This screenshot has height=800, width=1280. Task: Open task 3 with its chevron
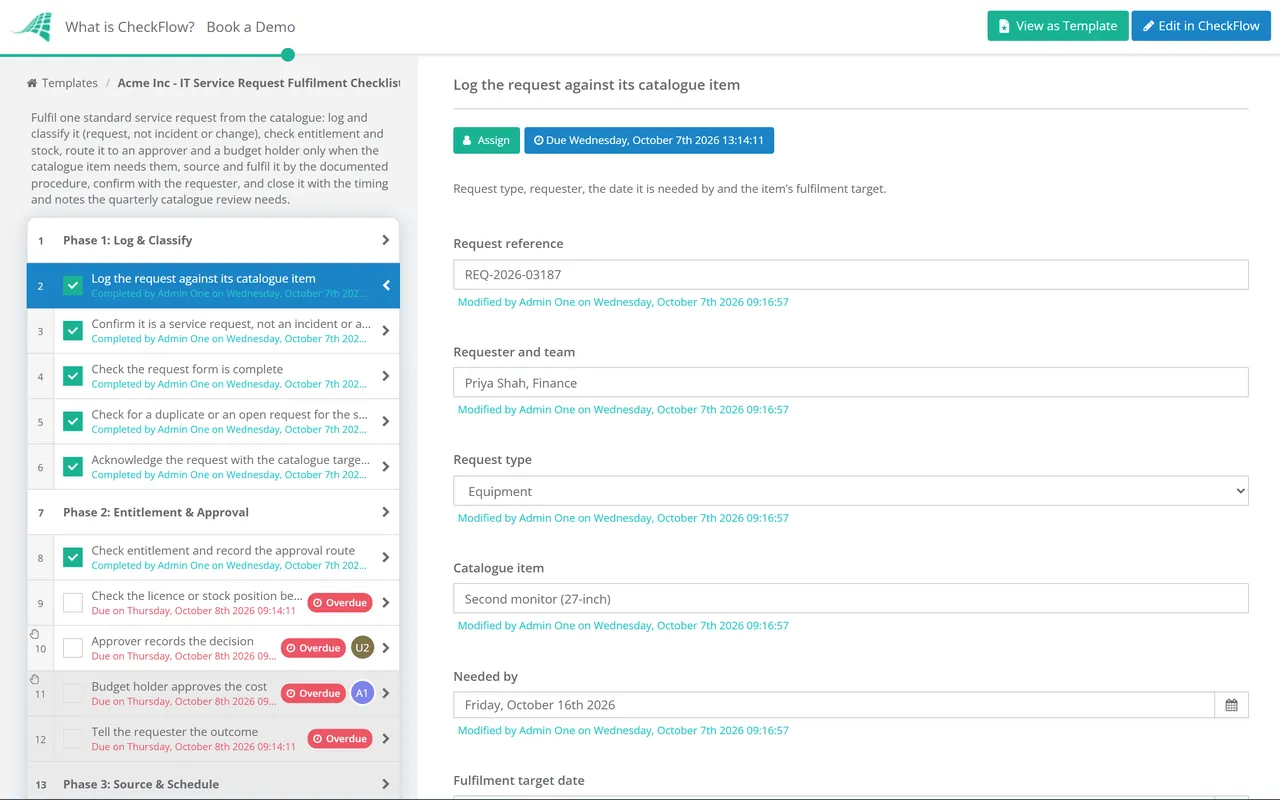coord(386,331)
